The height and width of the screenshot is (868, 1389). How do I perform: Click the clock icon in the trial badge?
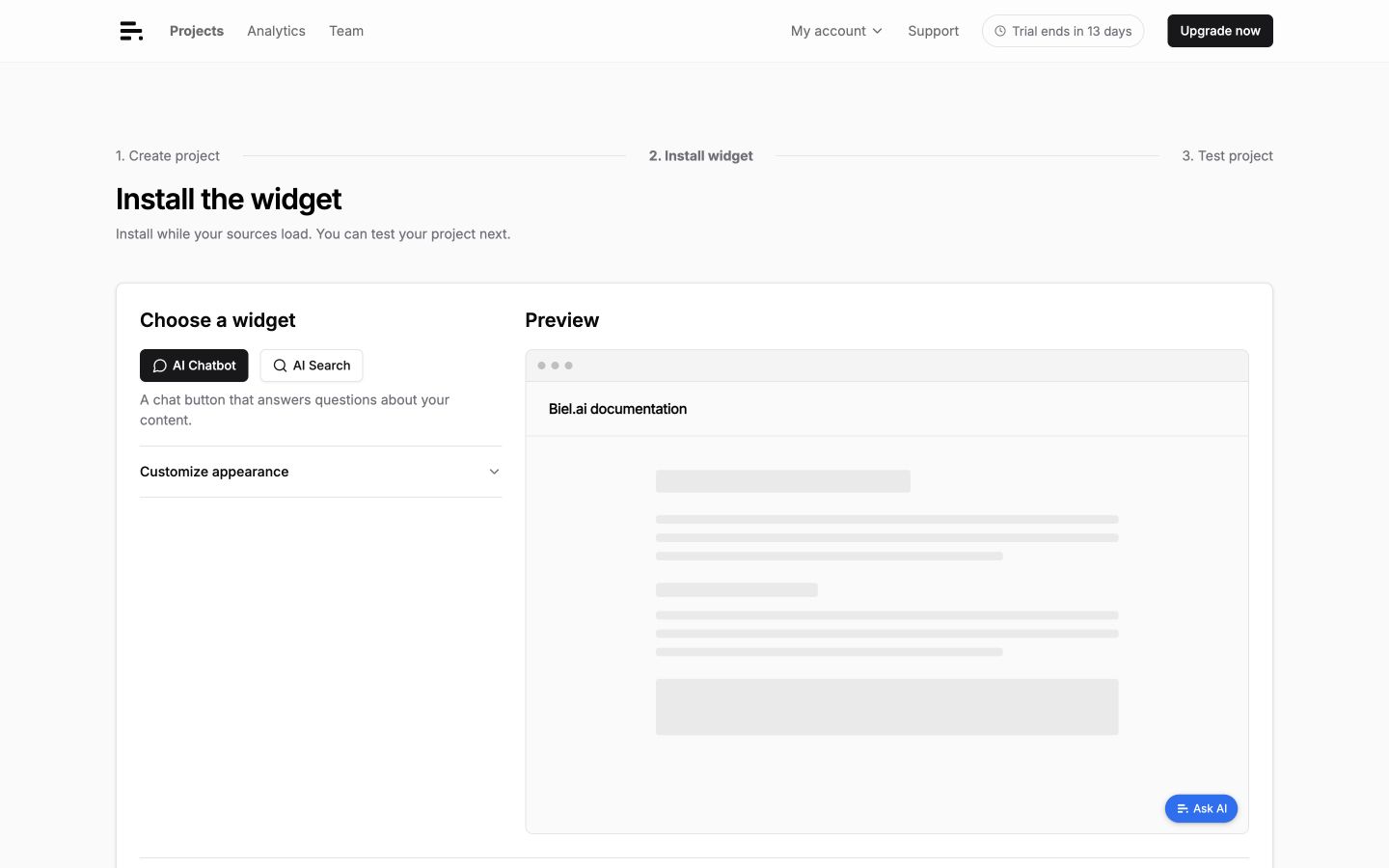tap(1000, 31)
